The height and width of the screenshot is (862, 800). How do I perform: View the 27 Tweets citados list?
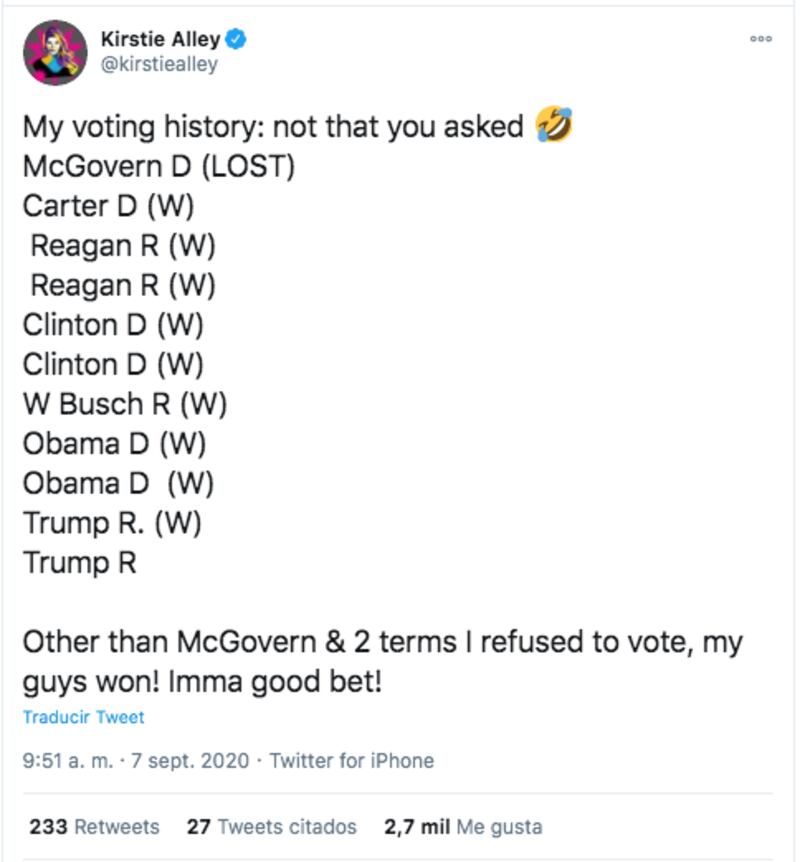tap(272, 827)
